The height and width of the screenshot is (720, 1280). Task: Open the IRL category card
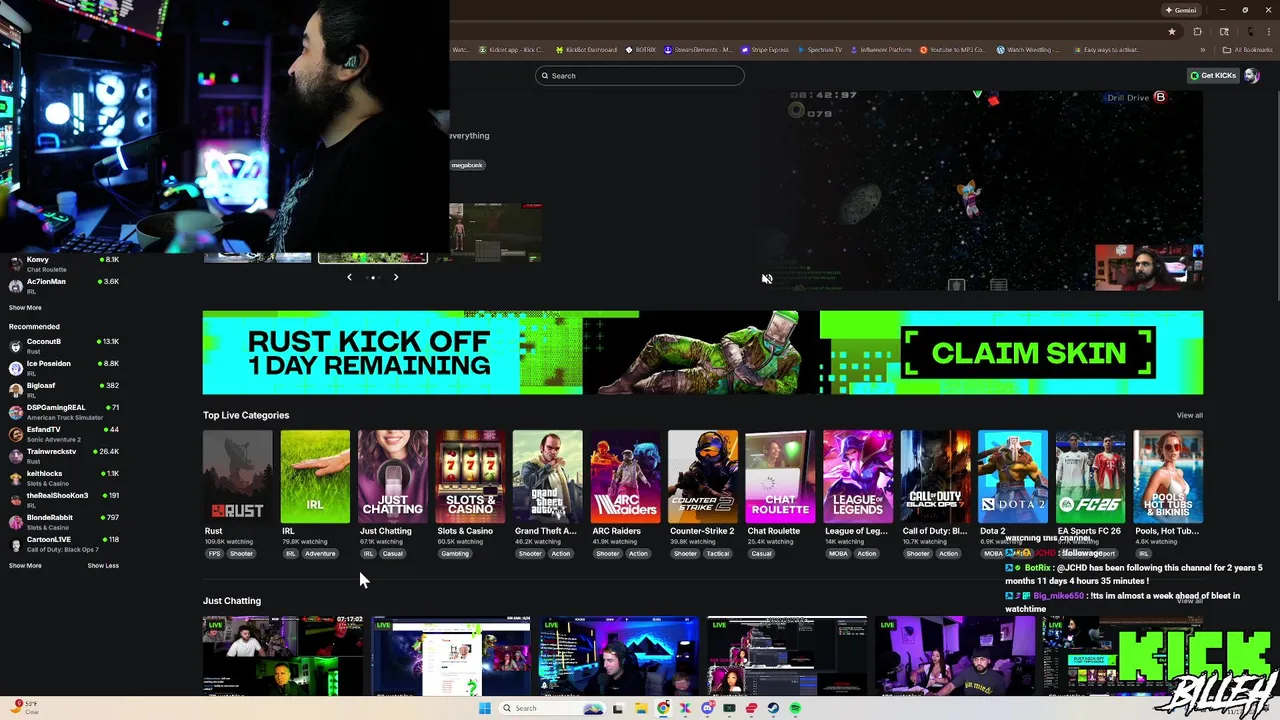(315, 477)
